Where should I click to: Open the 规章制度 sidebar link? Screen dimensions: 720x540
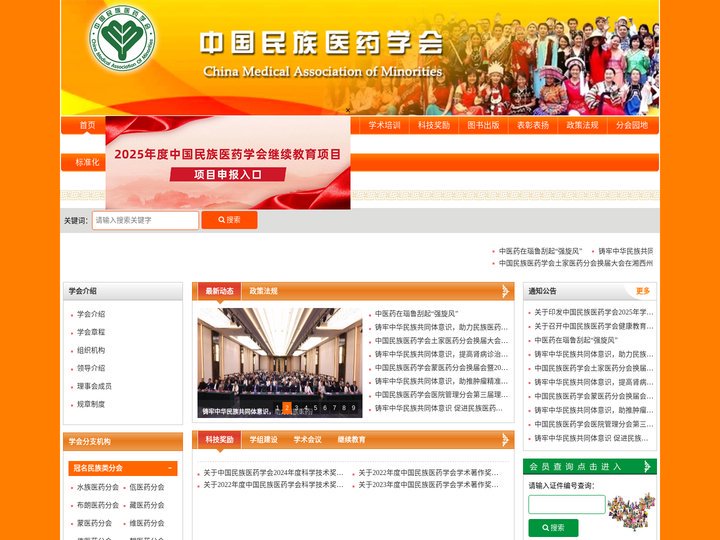(x=91, y=404)
